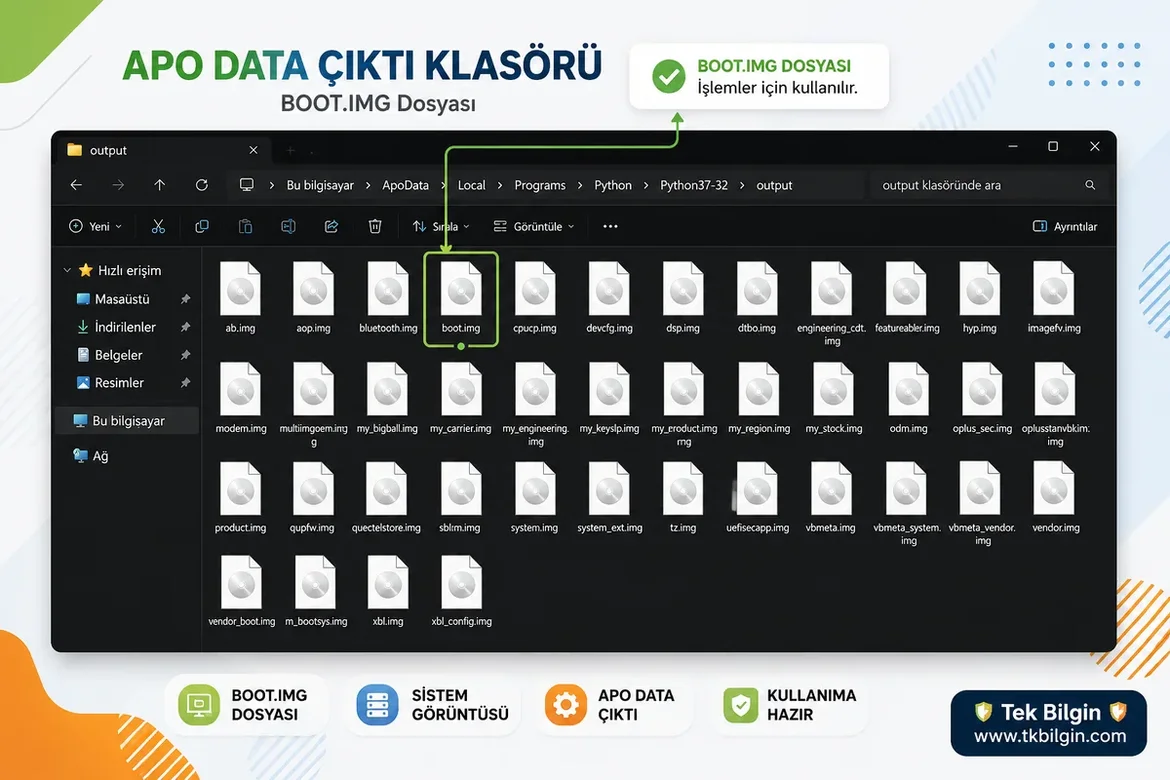
Task: Select the vbmeta.img file
Action: click(830, 497)
